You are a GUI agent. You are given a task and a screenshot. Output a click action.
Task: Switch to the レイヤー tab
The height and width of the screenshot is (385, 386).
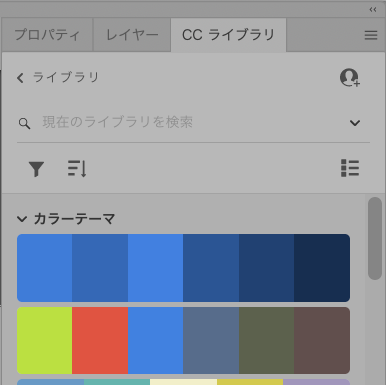pos(132,35)
